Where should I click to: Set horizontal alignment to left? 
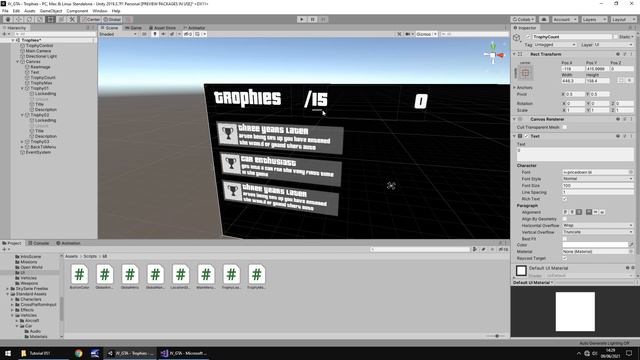[565, 212]
